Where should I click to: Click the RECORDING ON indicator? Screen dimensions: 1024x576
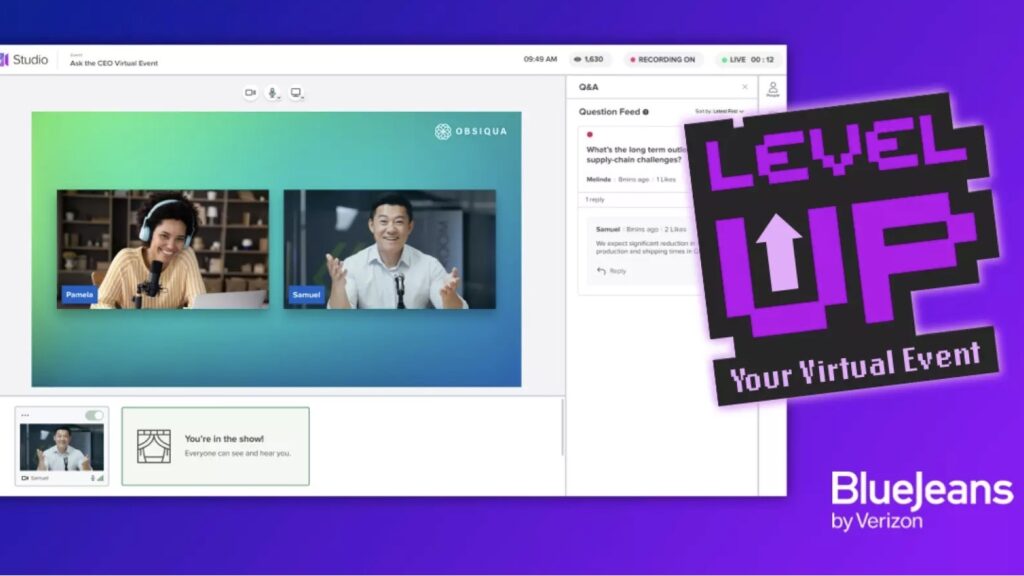(x=662, y=60)
